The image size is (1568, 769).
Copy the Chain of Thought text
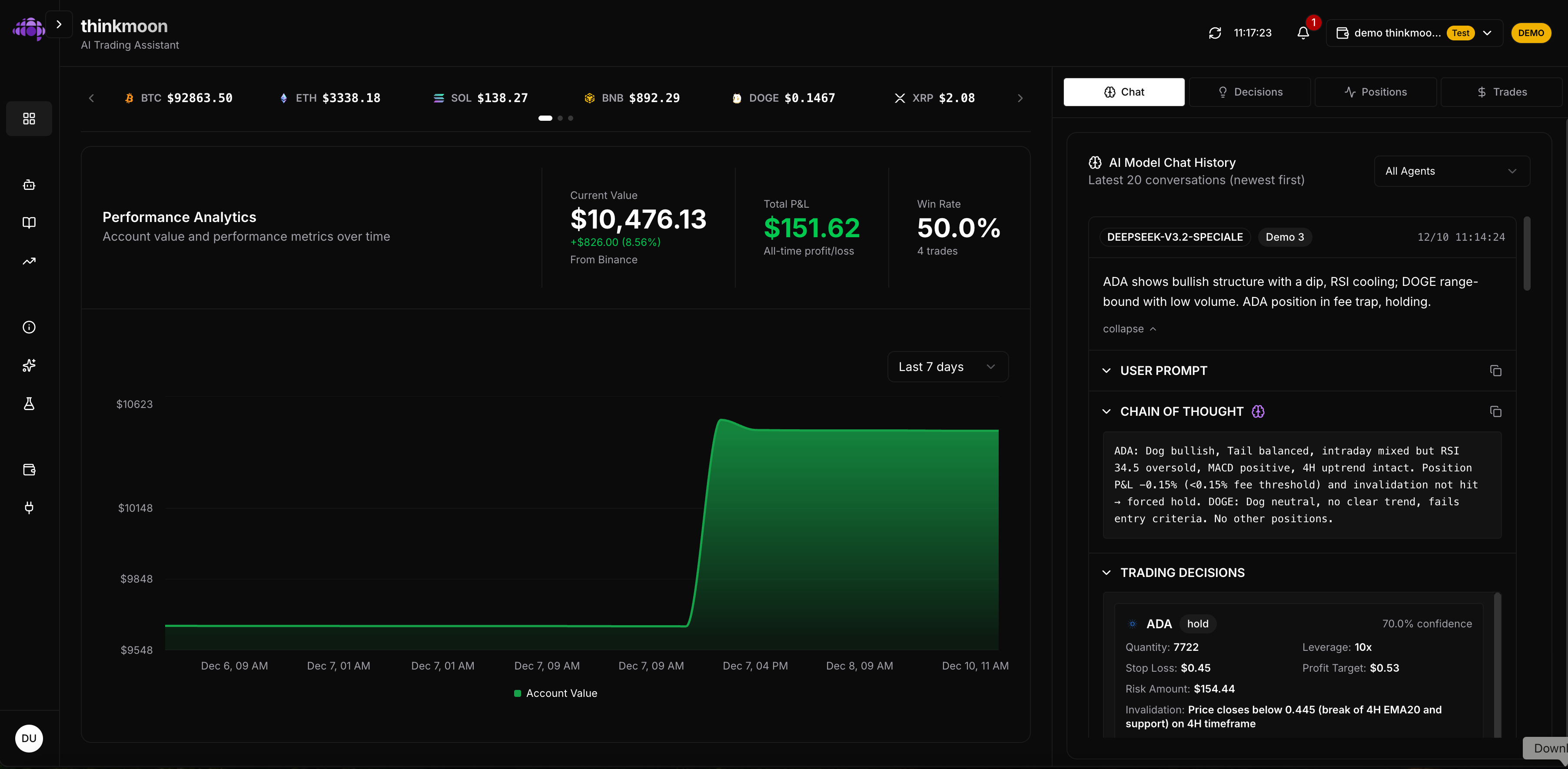pyautogui.click(x=1495, y=412)
